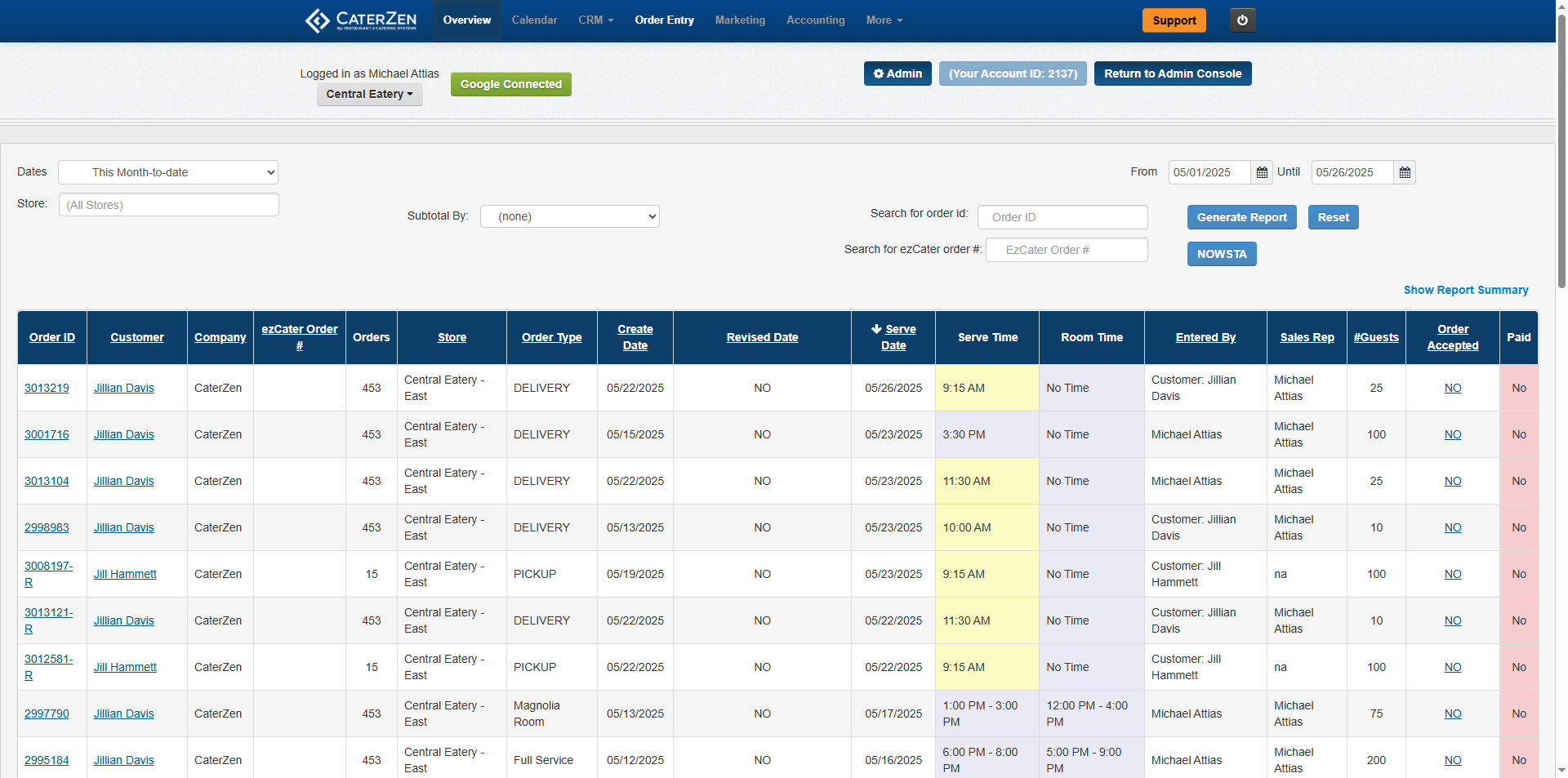The image size is (1568, 778).
Task: Click the power logout icon
Action: (x=1242, y=20)
